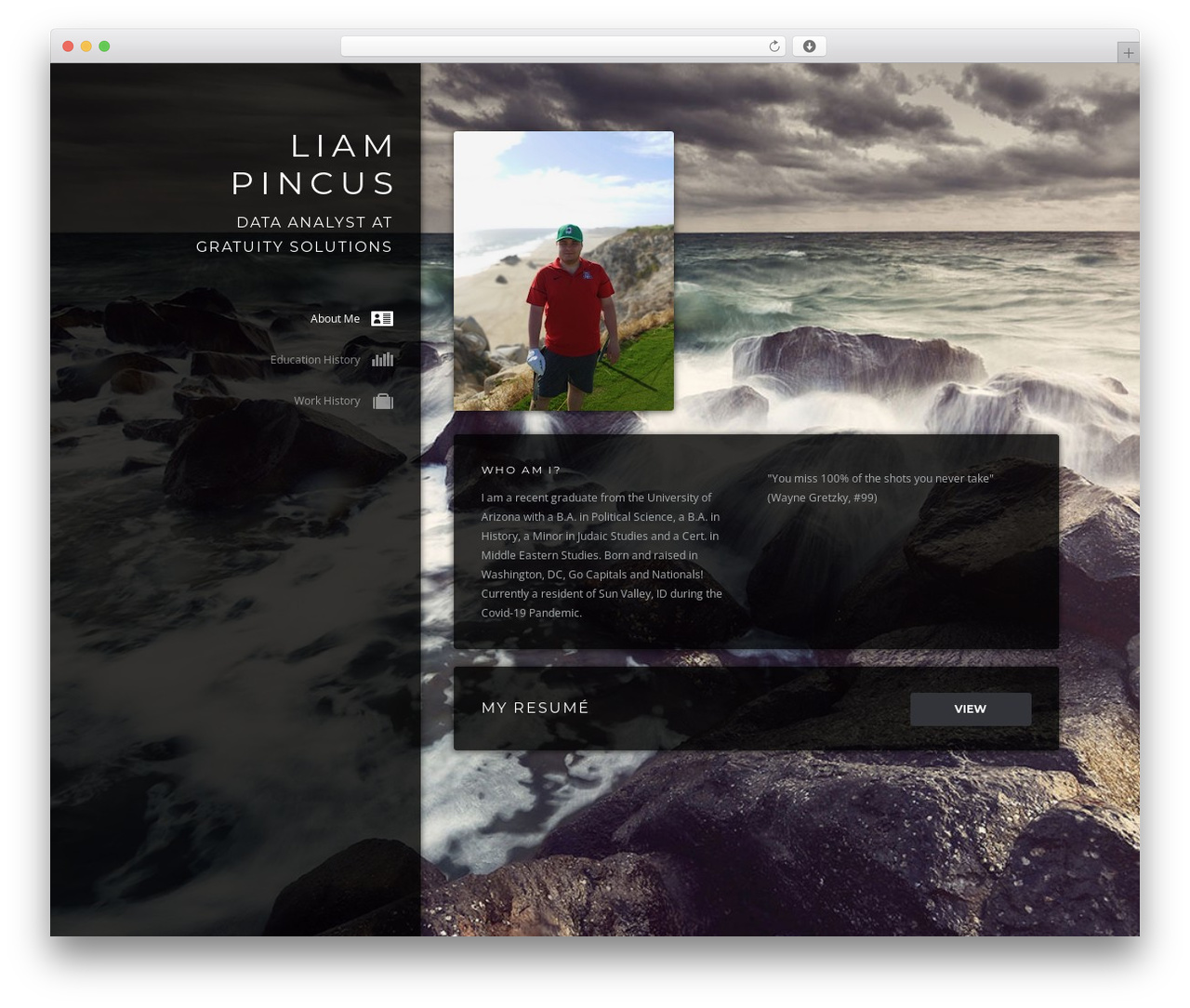
Task: Click the Wayne Gretzky quote text
Action: pos(879,488)
